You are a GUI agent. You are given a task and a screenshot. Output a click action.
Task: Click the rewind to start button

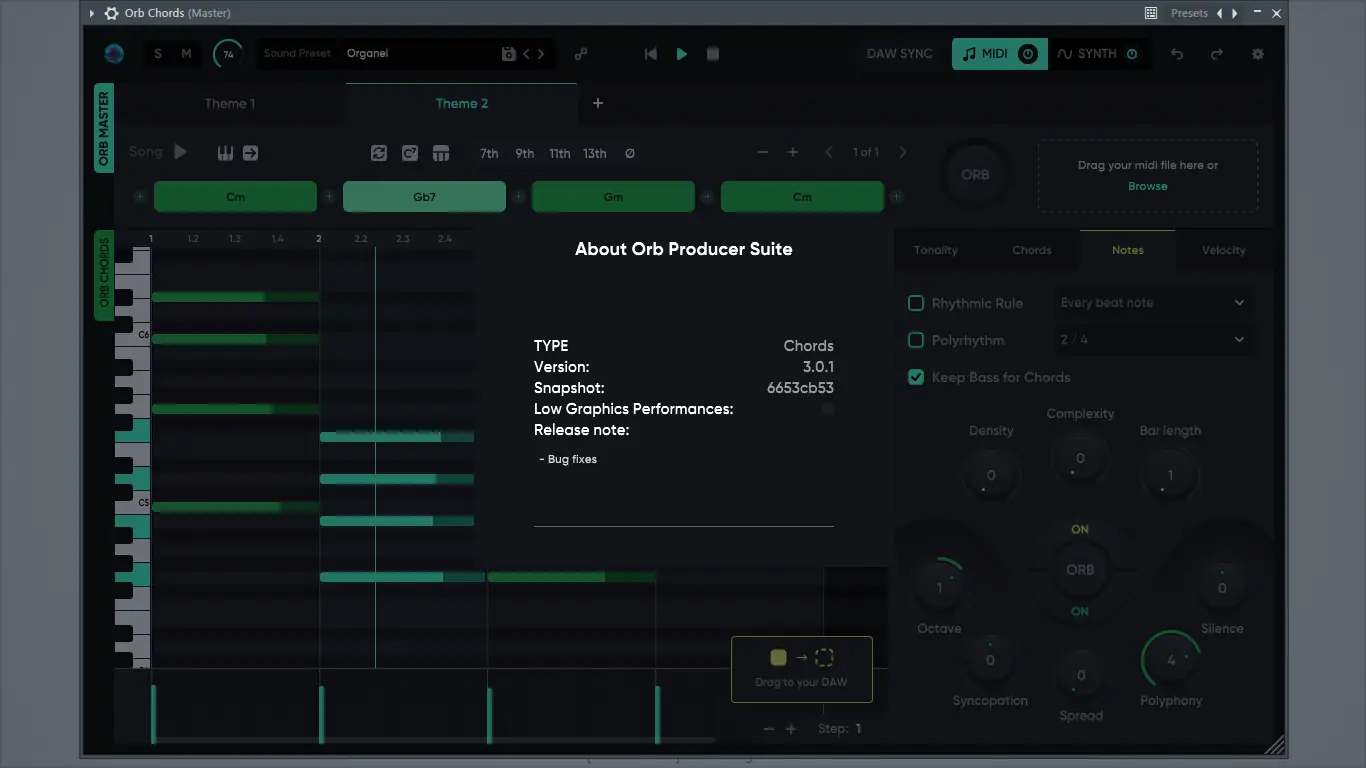tap(651, 54)
